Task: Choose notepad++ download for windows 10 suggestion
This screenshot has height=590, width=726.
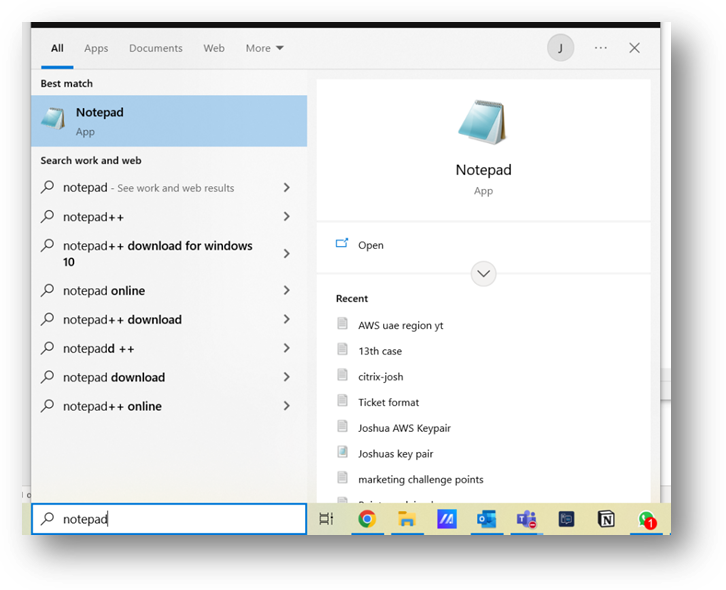Action: click(169, 253)
